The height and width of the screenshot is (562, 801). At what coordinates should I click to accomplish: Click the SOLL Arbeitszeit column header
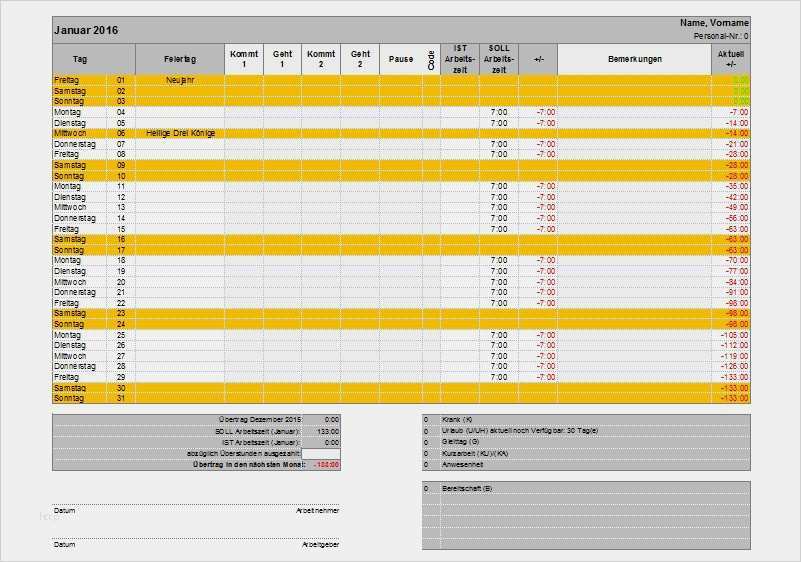pyautogui.click(x=499, y=59)
